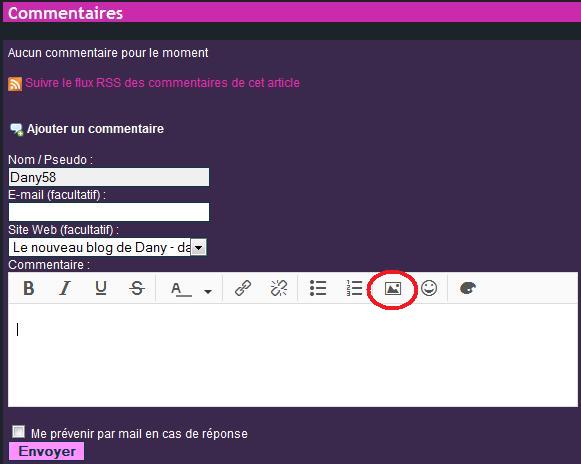
Task: Remove link with unlink icon
Action: [279, 288]
